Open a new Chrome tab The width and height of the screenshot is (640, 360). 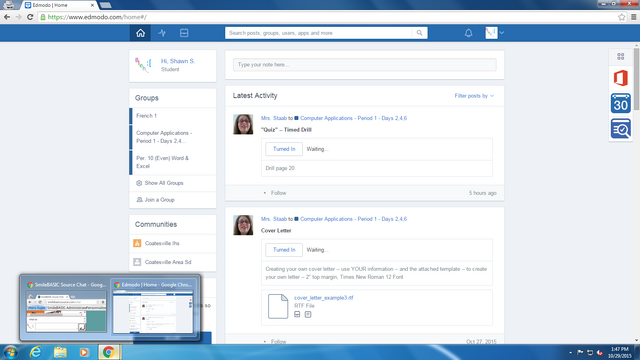[106, 5]
